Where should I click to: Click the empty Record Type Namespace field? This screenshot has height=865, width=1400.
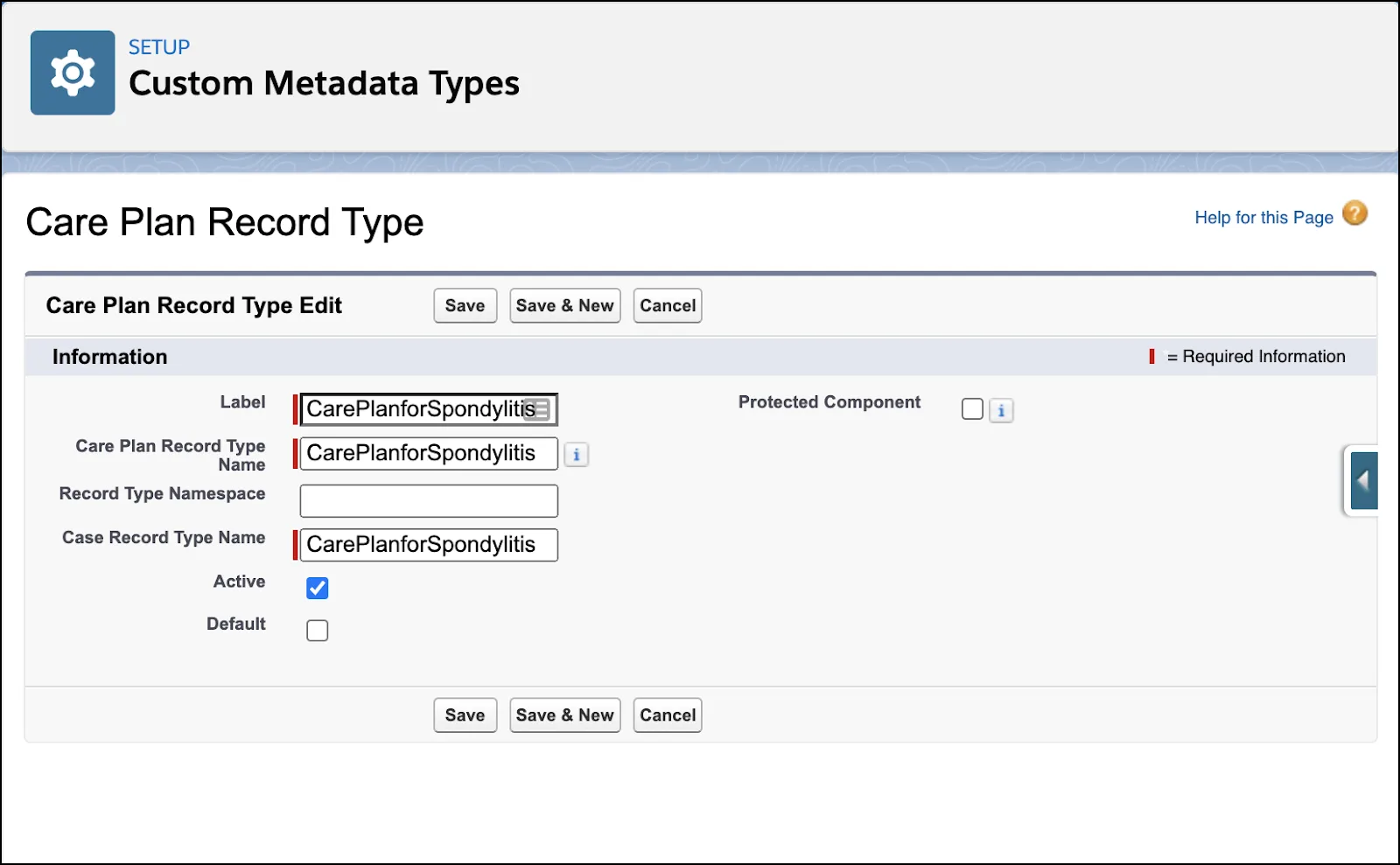click(429, 501)
